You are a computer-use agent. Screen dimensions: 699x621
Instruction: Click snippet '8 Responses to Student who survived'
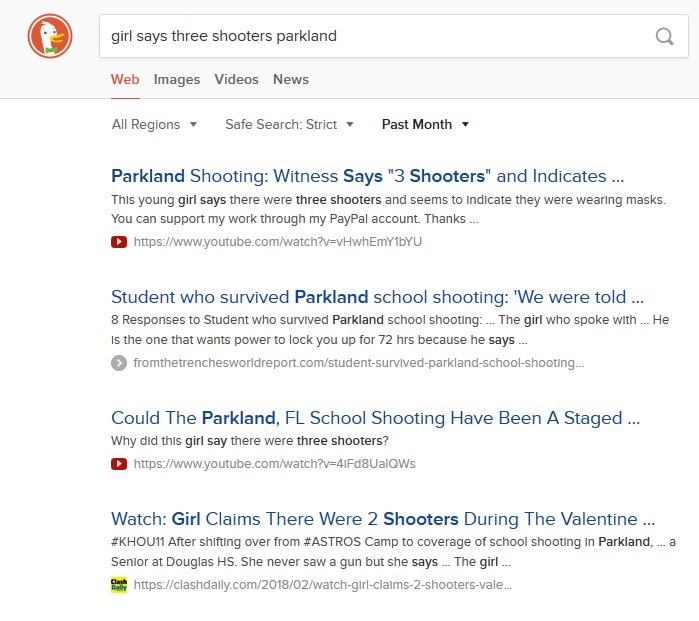click(x=390, y=330)
